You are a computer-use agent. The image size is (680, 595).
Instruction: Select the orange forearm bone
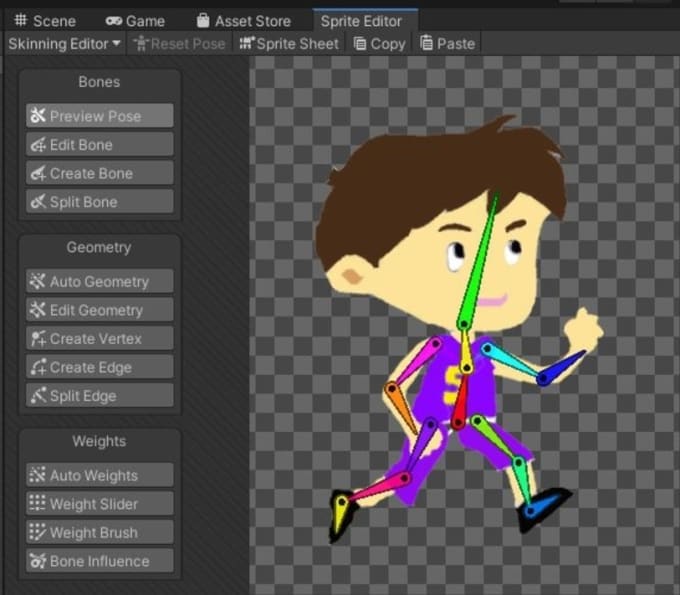401,407
